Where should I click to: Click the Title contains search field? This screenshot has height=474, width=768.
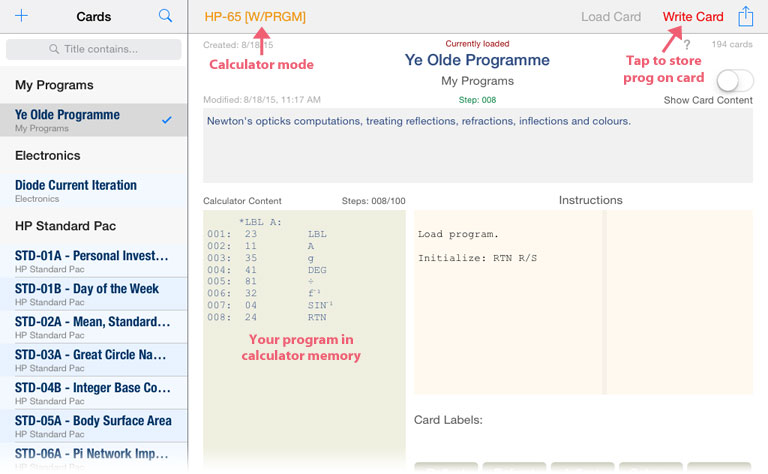[x=94, y=49]
